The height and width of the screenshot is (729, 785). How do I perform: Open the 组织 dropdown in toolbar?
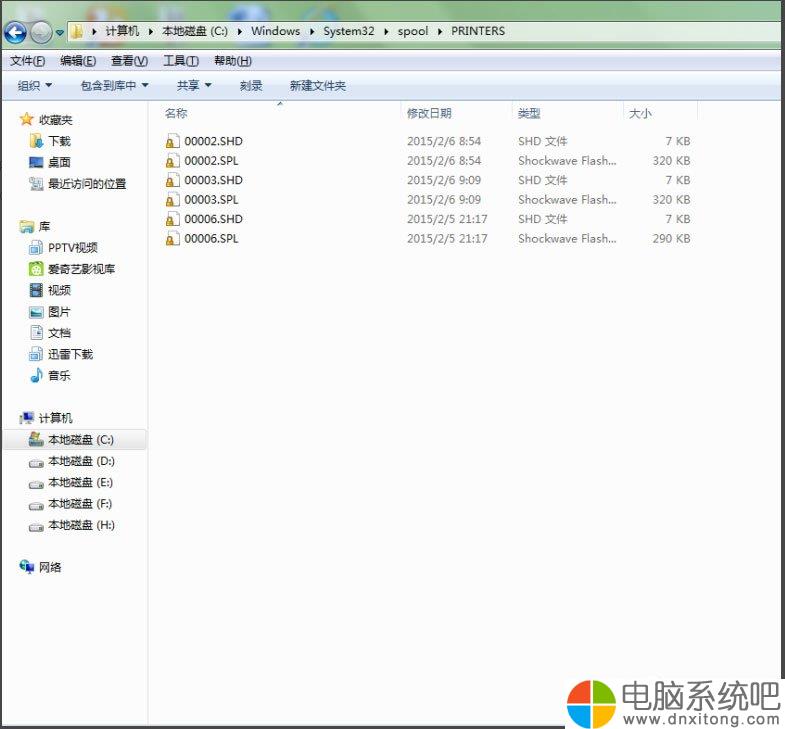tap(35, 86)
